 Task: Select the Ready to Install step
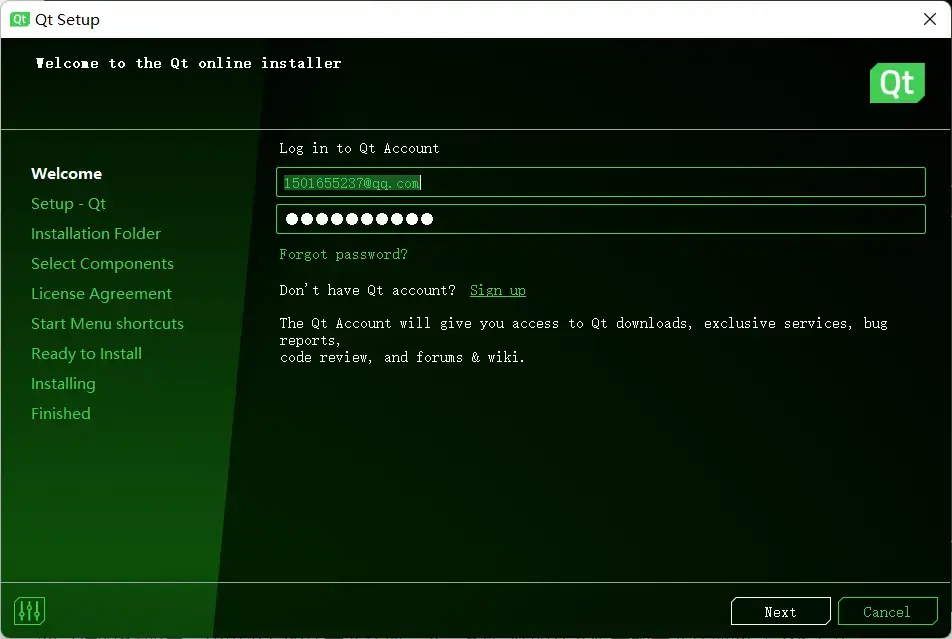[86, 354]
